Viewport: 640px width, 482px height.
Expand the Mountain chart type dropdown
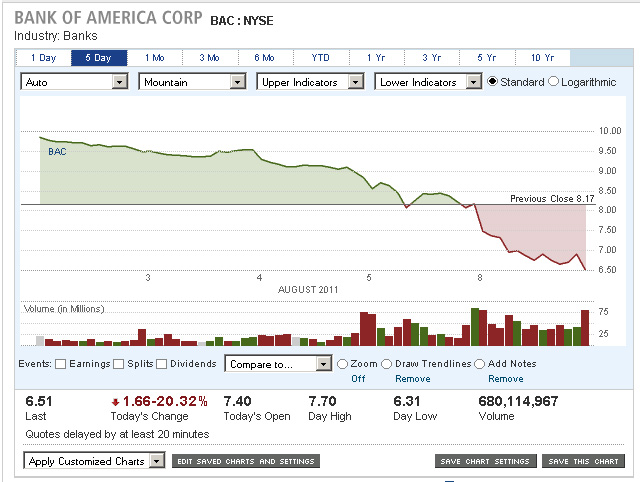(192, 82)
